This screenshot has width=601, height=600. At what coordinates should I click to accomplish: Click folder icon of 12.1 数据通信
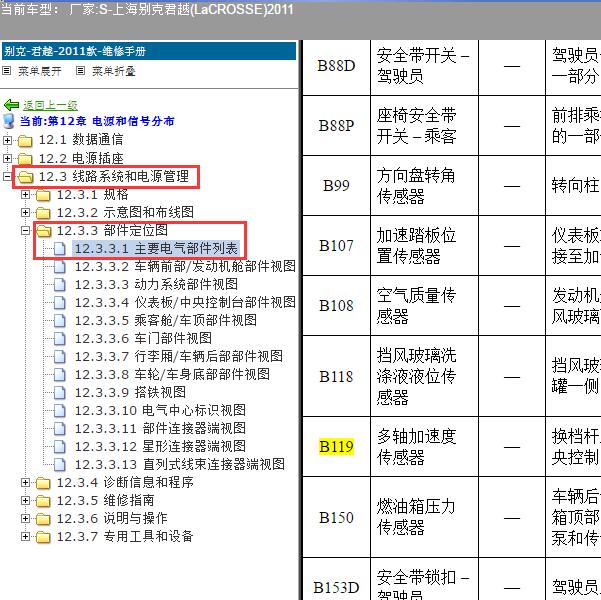point(25,140)
